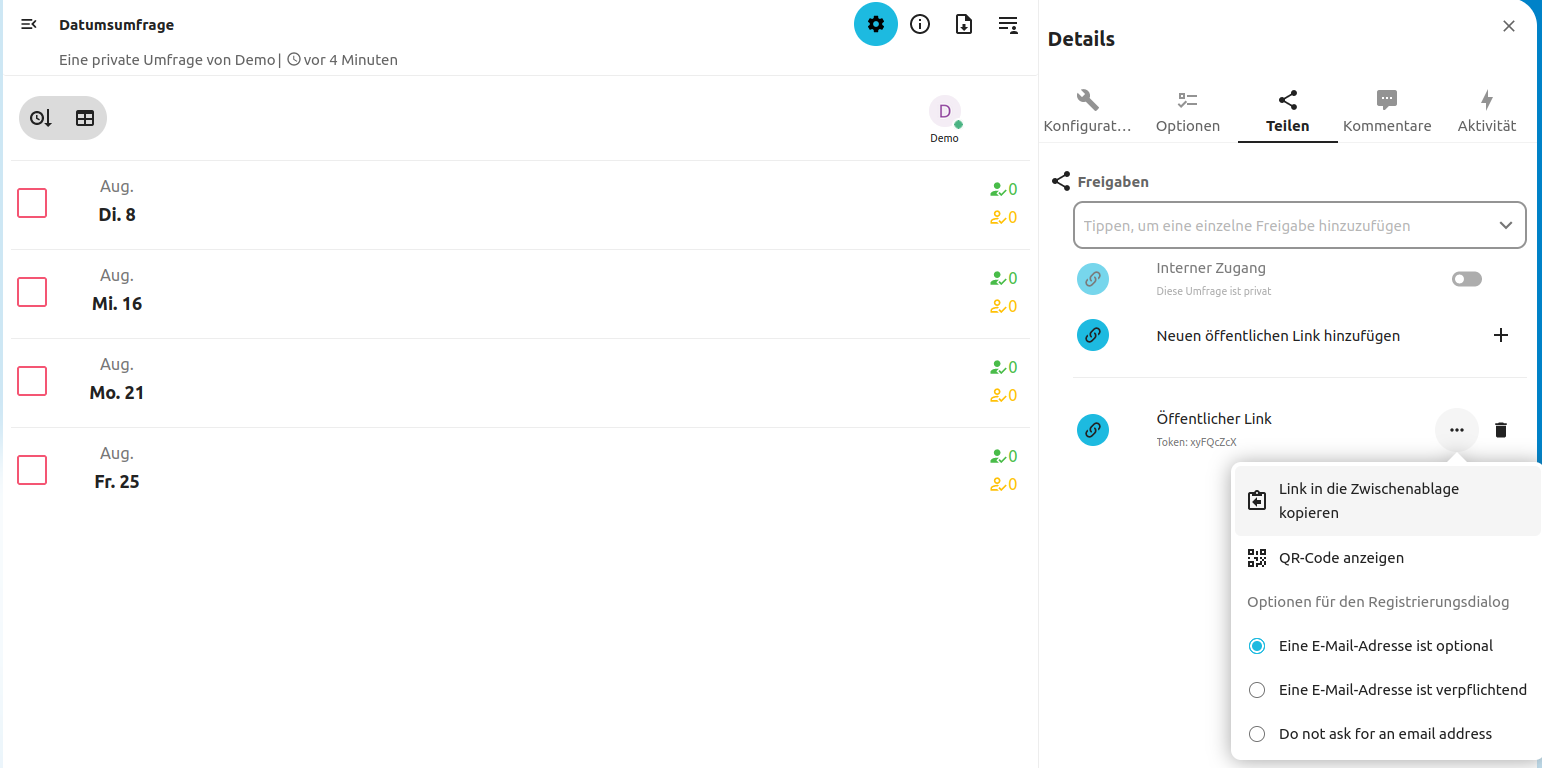1542x768 pixels.
Task: Open the user list sidebar icon
Action: (x=1008, y=24)
